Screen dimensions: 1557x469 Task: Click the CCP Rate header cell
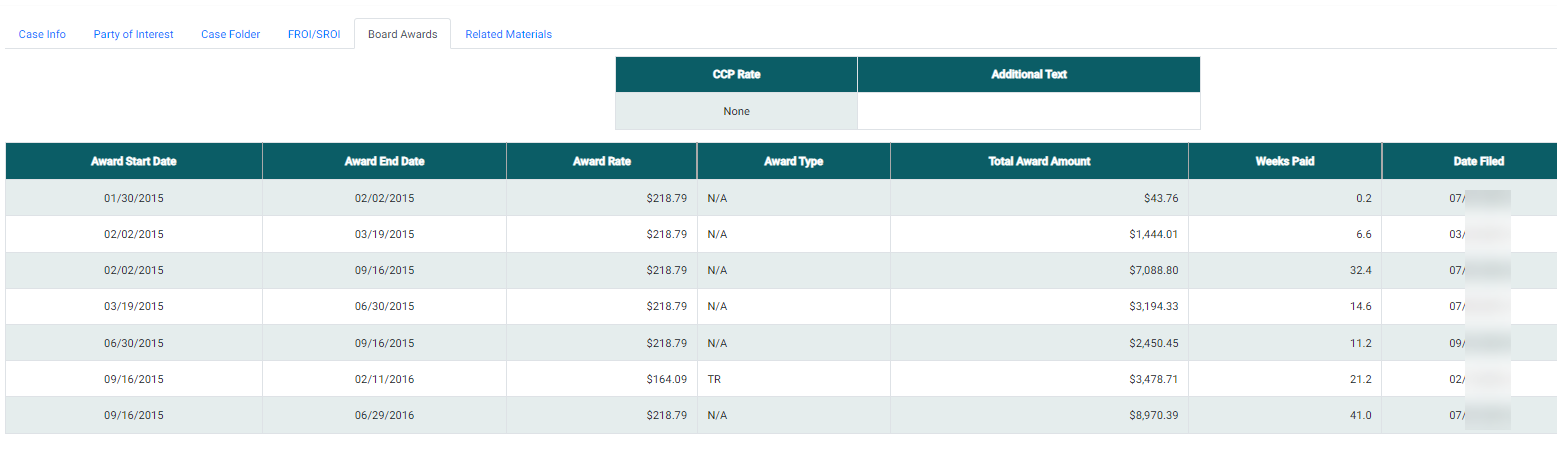point(736,74)
